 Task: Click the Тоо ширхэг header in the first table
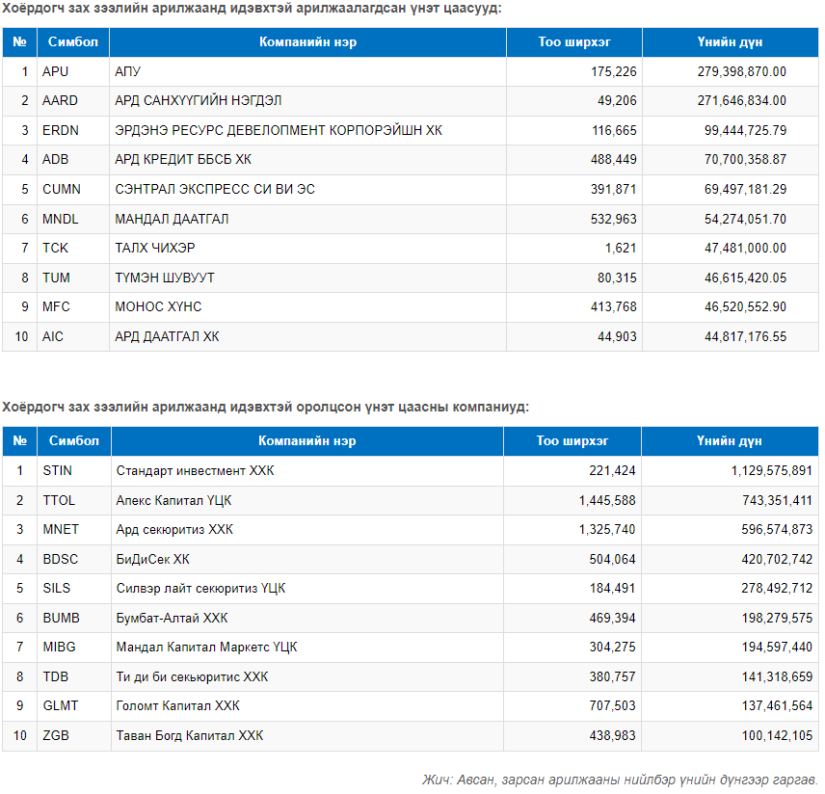tap(574, 42)
